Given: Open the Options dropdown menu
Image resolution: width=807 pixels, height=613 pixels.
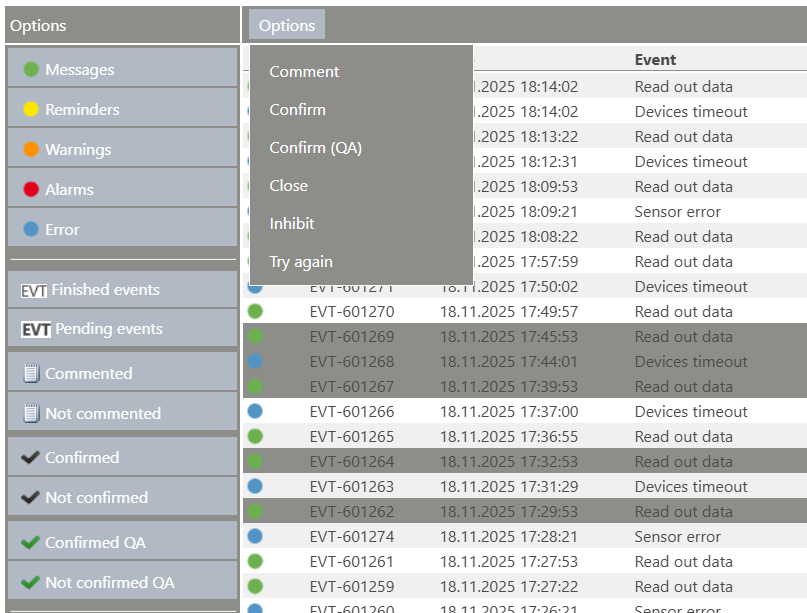Looking at the screenshot, I should tap(286, 24).
